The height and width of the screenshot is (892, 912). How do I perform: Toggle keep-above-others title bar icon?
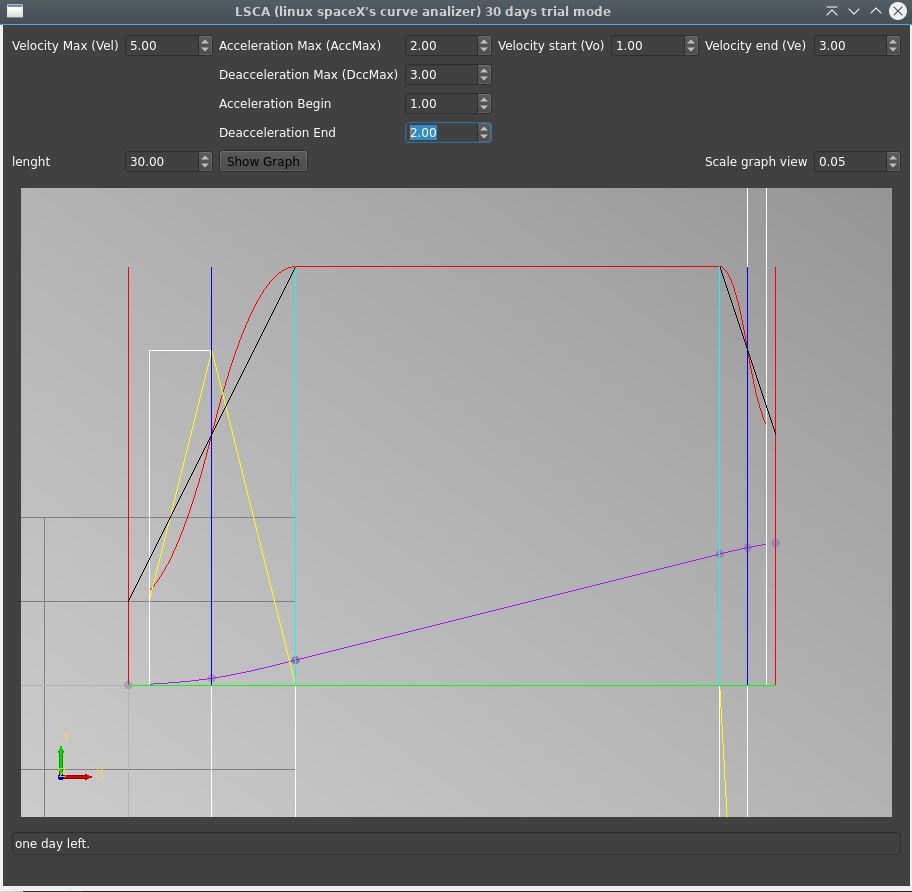coord(832,11)
